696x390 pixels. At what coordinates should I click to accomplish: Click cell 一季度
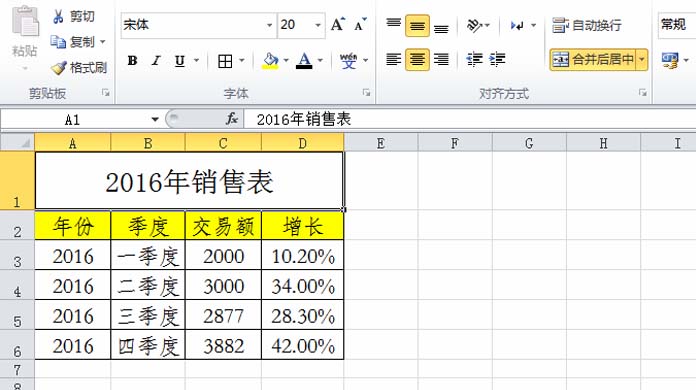pos(148,256)
